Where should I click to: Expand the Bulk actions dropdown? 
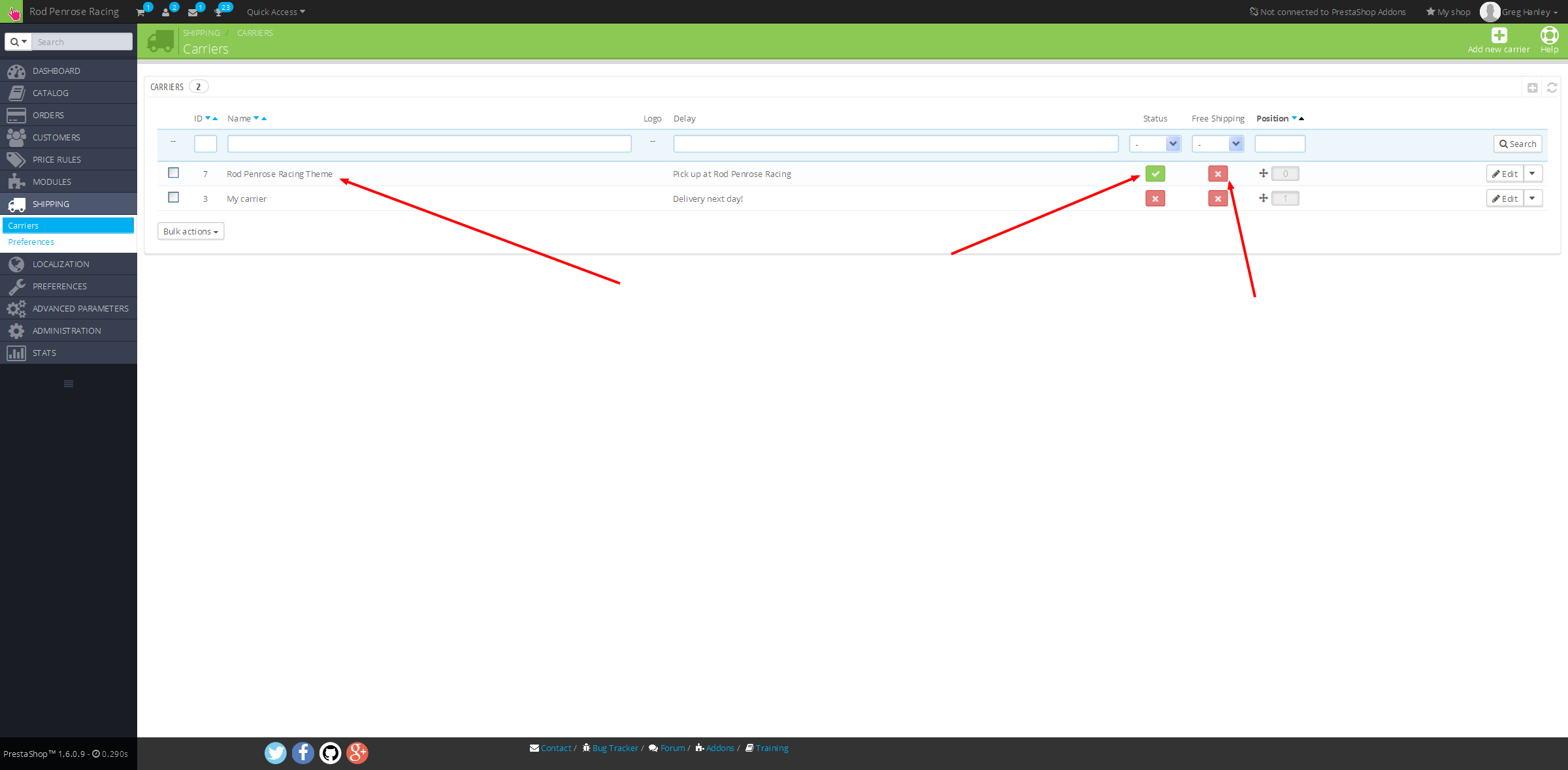click(191, 231)
